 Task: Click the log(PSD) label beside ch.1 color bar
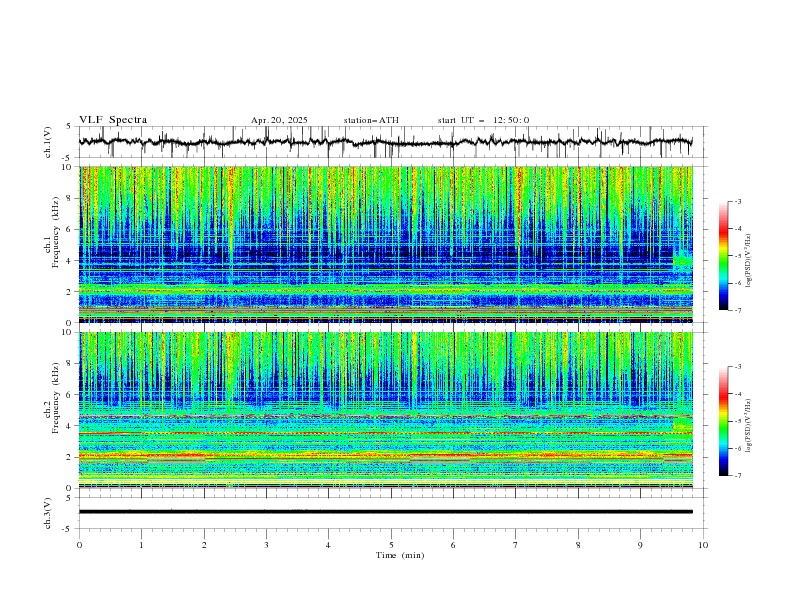tap(748, 261)
